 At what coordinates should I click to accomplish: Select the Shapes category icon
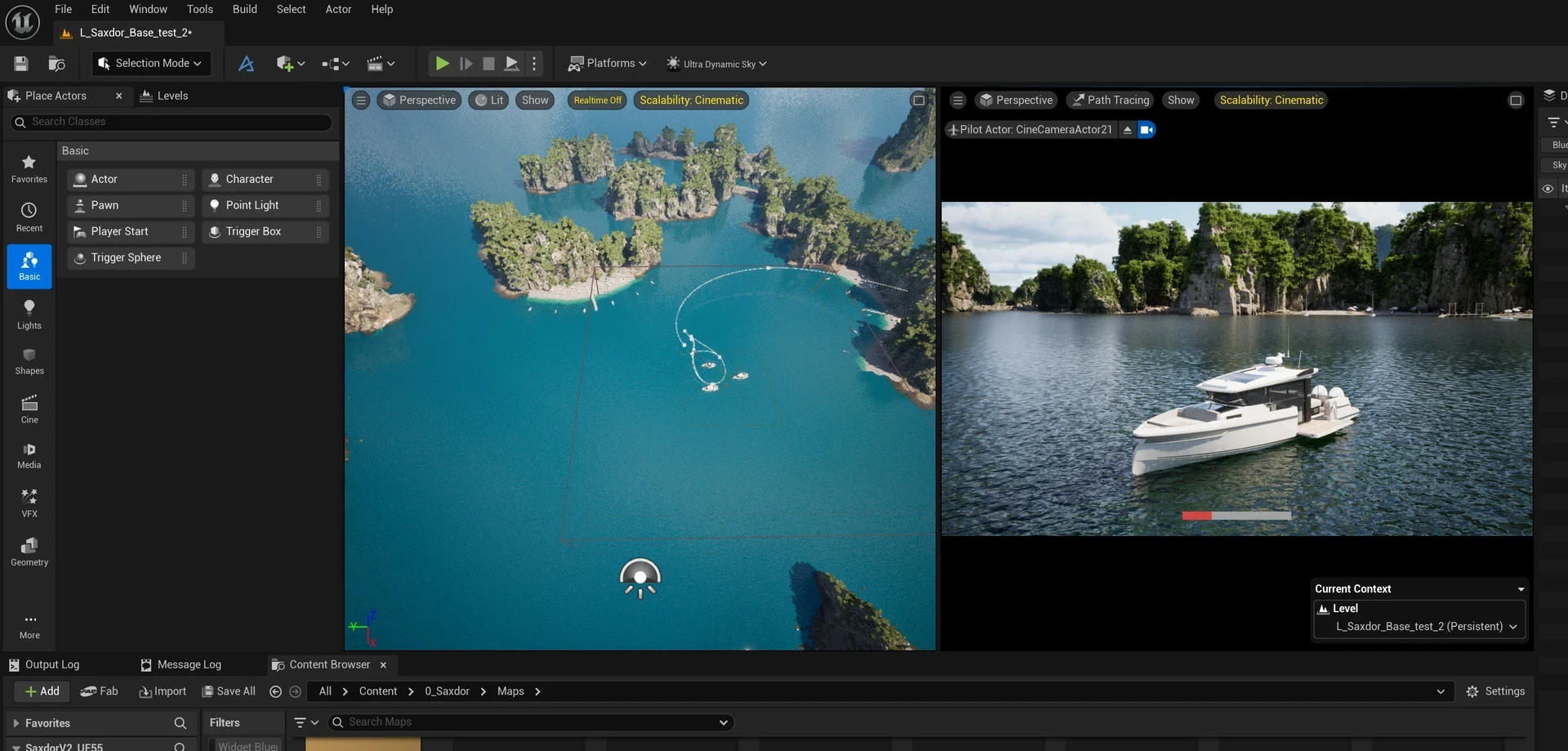click(x=29, y=361)
